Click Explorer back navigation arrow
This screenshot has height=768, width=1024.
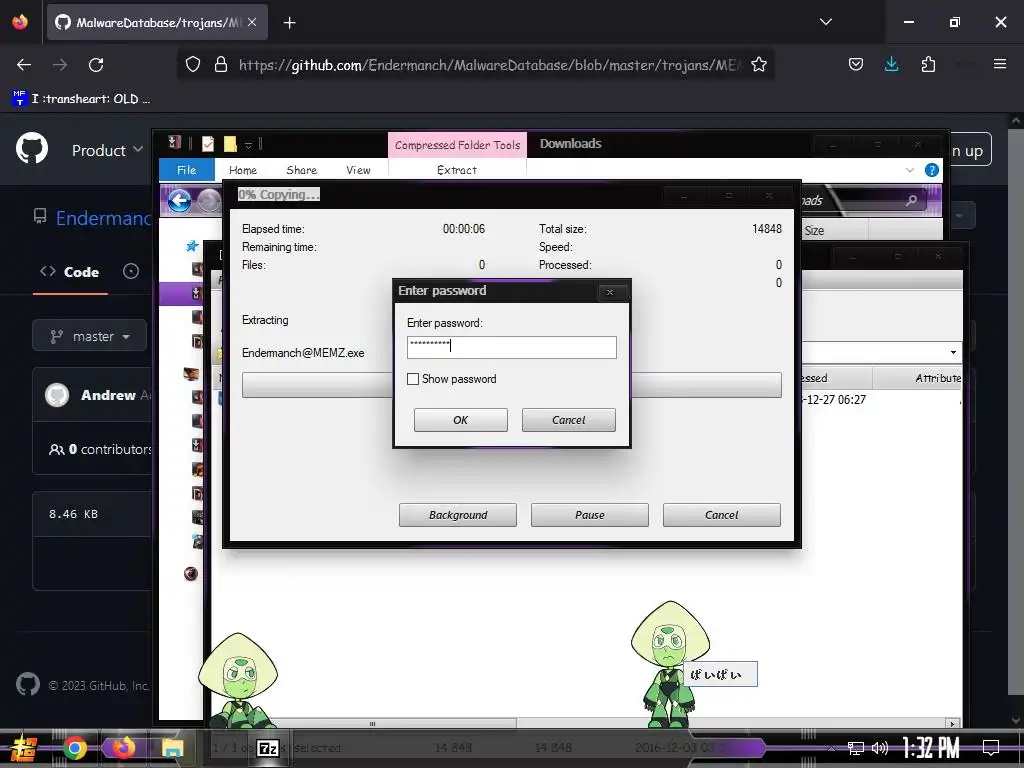point(180,200)
